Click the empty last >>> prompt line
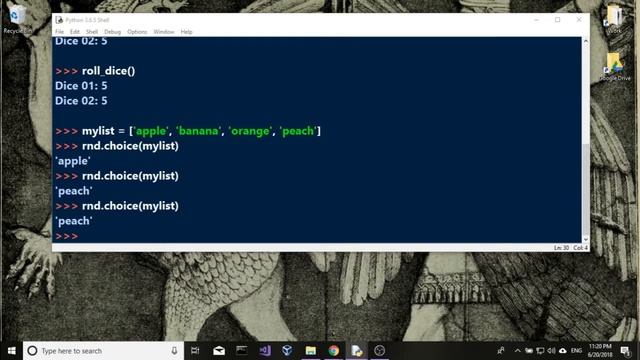Image resolution: width=640 pixels, height=360 pixels. (x=67, y=236)
